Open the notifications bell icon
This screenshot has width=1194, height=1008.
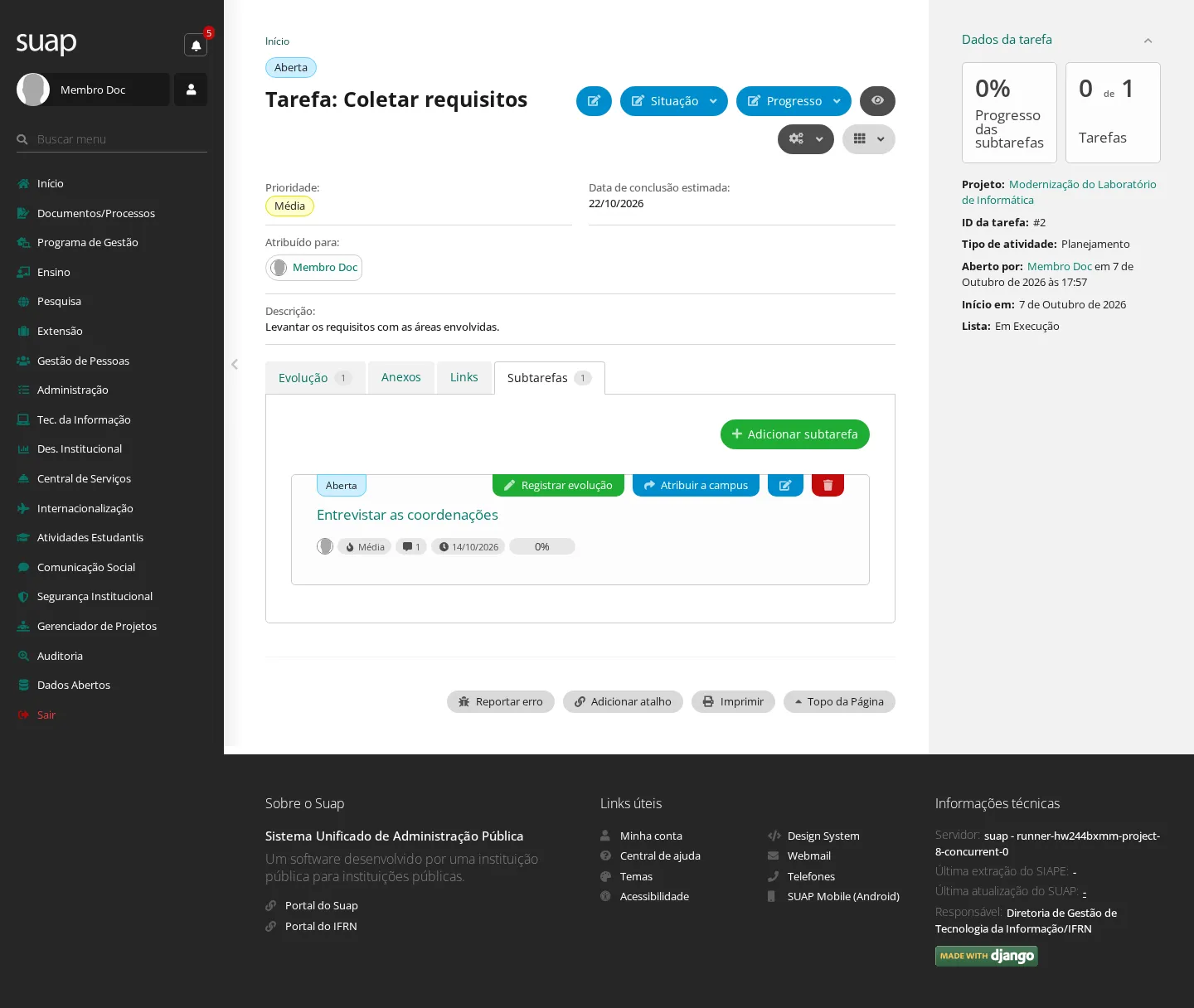coord(196,45)
